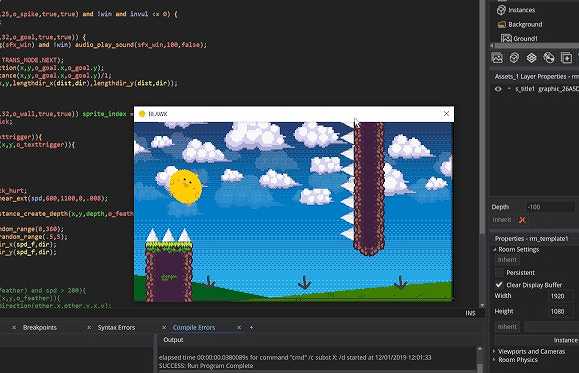Add a new asset layer icon

coord(566,58)
